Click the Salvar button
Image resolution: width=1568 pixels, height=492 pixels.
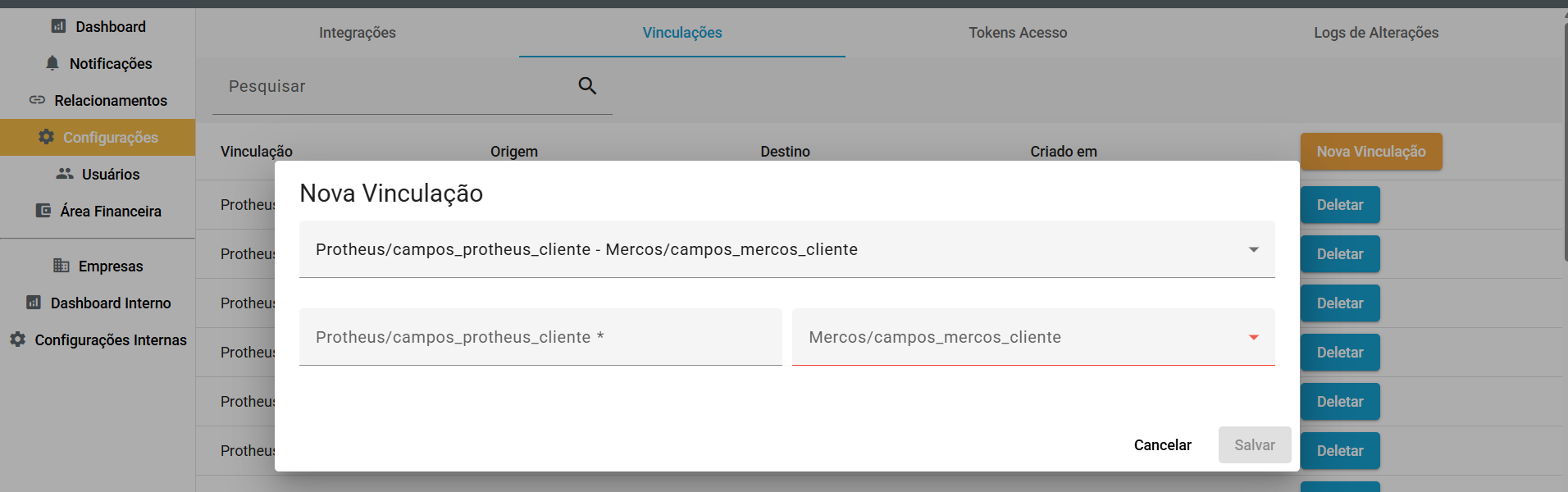tap(1254, 444)
